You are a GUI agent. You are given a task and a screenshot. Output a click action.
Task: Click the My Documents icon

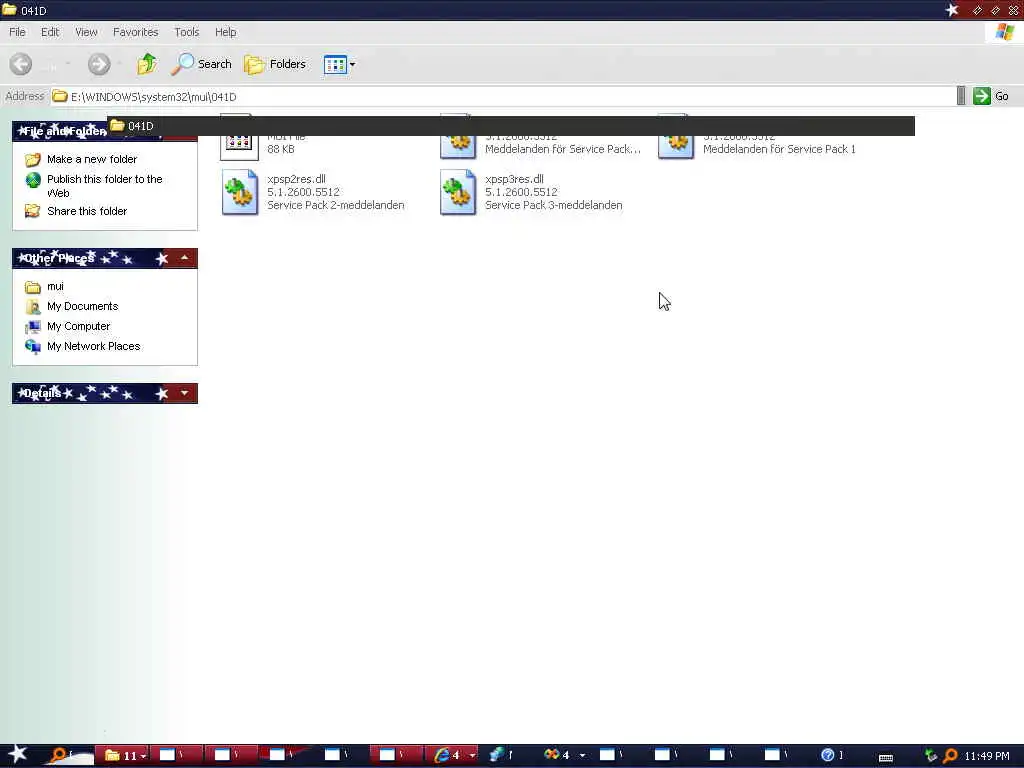coord(33,306)
